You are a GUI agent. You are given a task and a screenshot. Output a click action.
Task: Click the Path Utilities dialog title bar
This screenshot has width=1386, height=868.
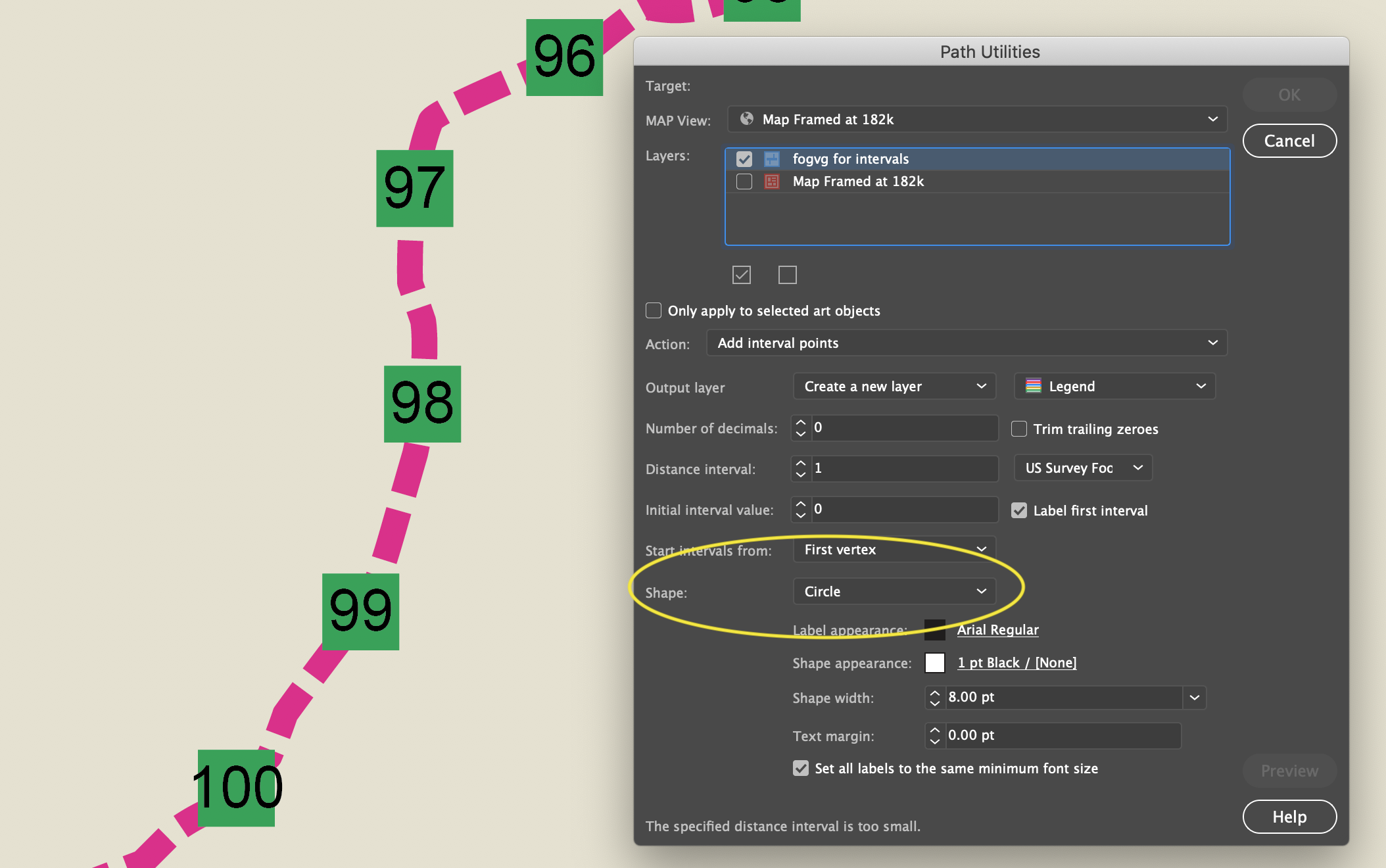coord(991,51)
